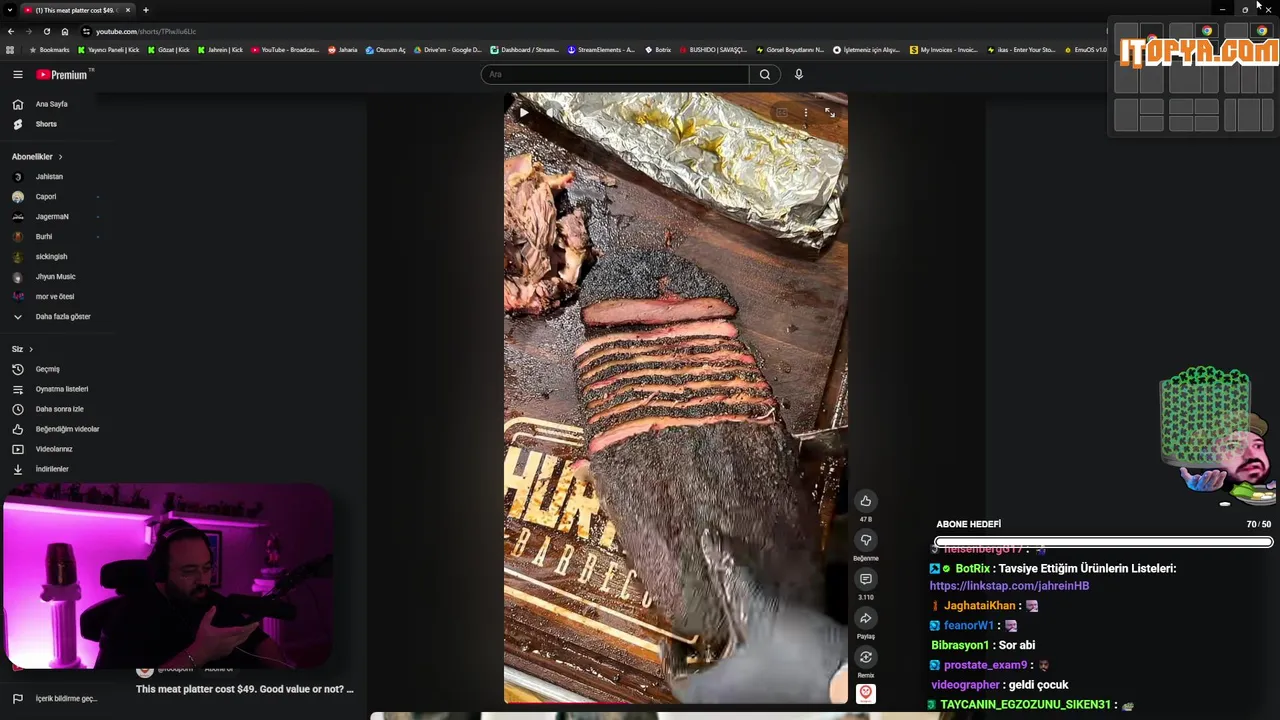The width and height of the screenshot is (1280, 720).
Task: Click the YouTube Premium logo
Action: 63,75
